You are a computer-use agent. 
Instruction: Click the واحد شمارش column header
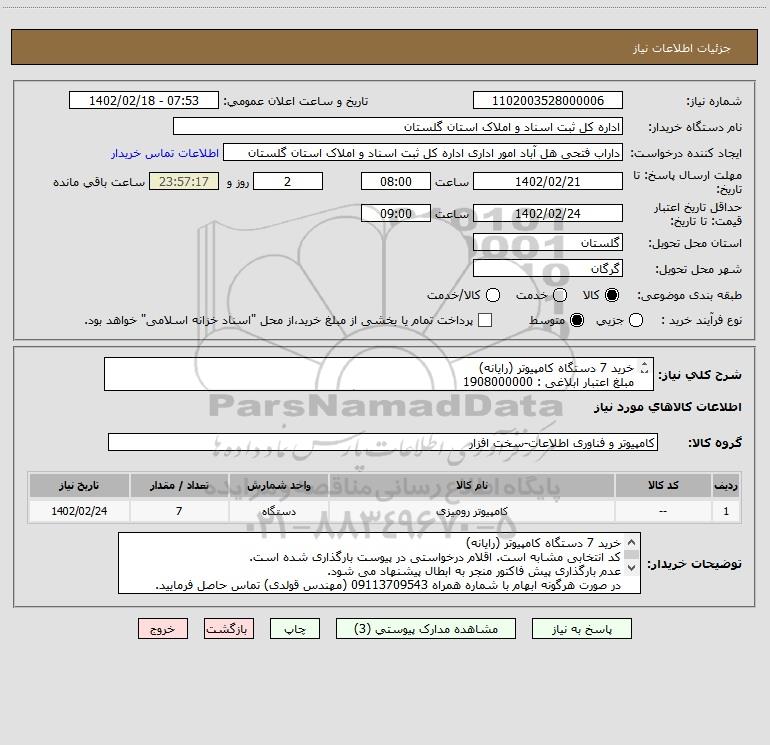[278, 486]
